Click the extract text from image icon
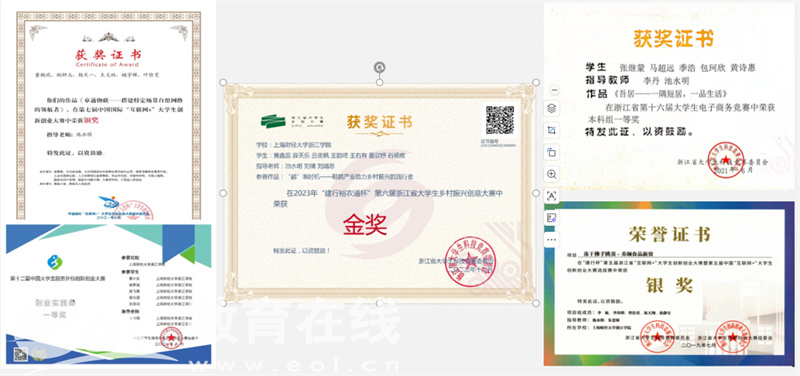Image resolution: width=800 pixels, height=376 pixels. click(552, 195)
